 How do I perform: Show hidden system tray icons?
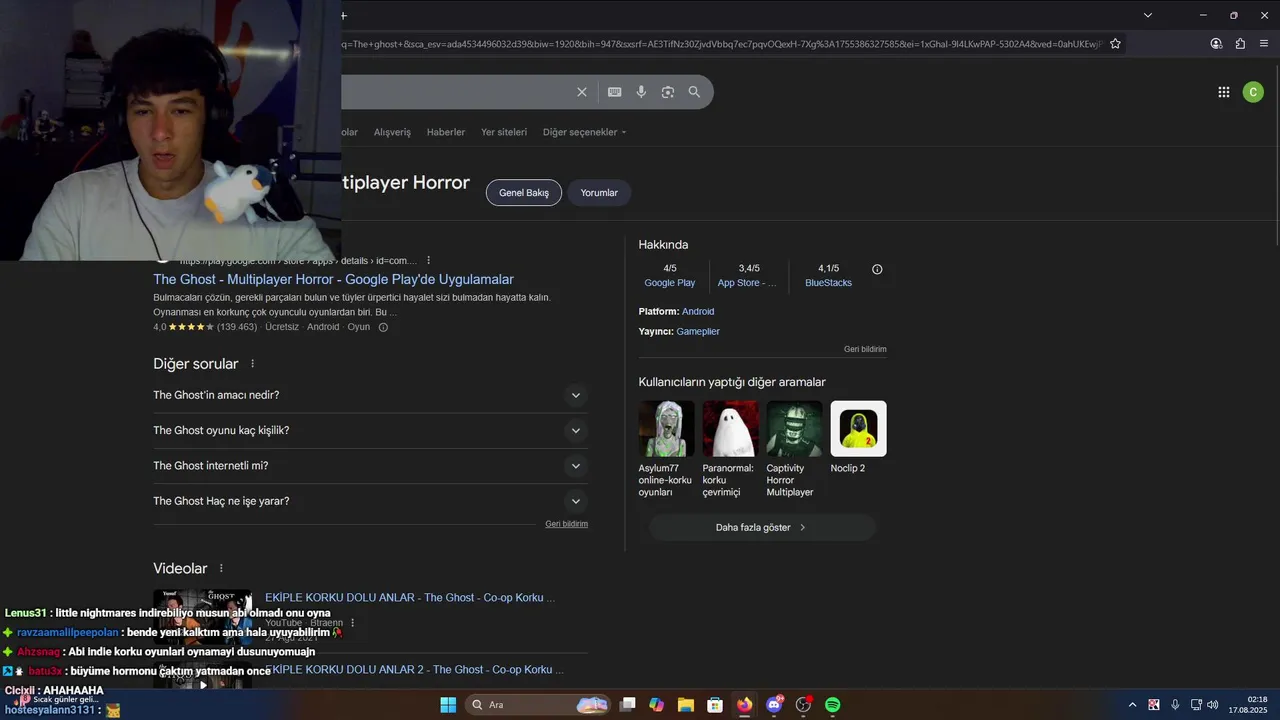click(1132, 705)
